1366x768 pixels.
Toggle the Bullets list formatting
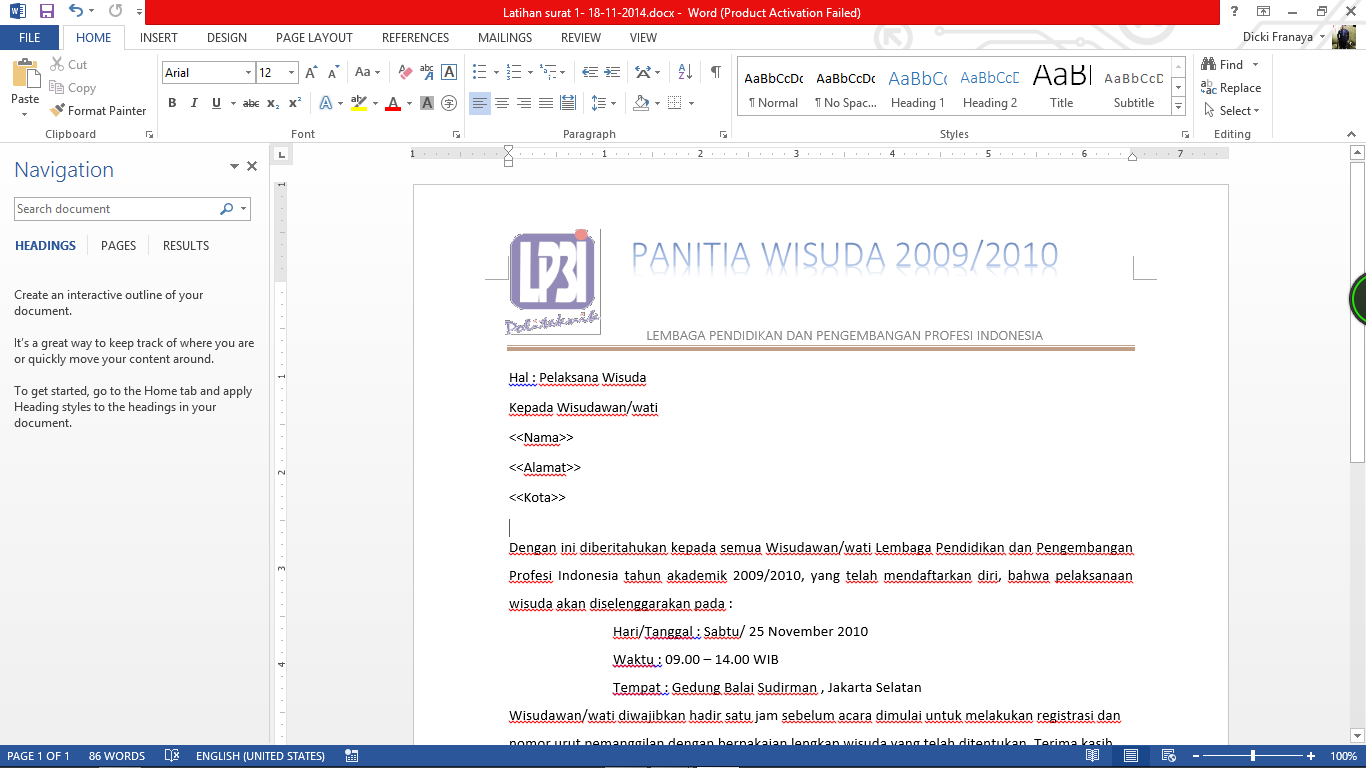tap(480, 73)
